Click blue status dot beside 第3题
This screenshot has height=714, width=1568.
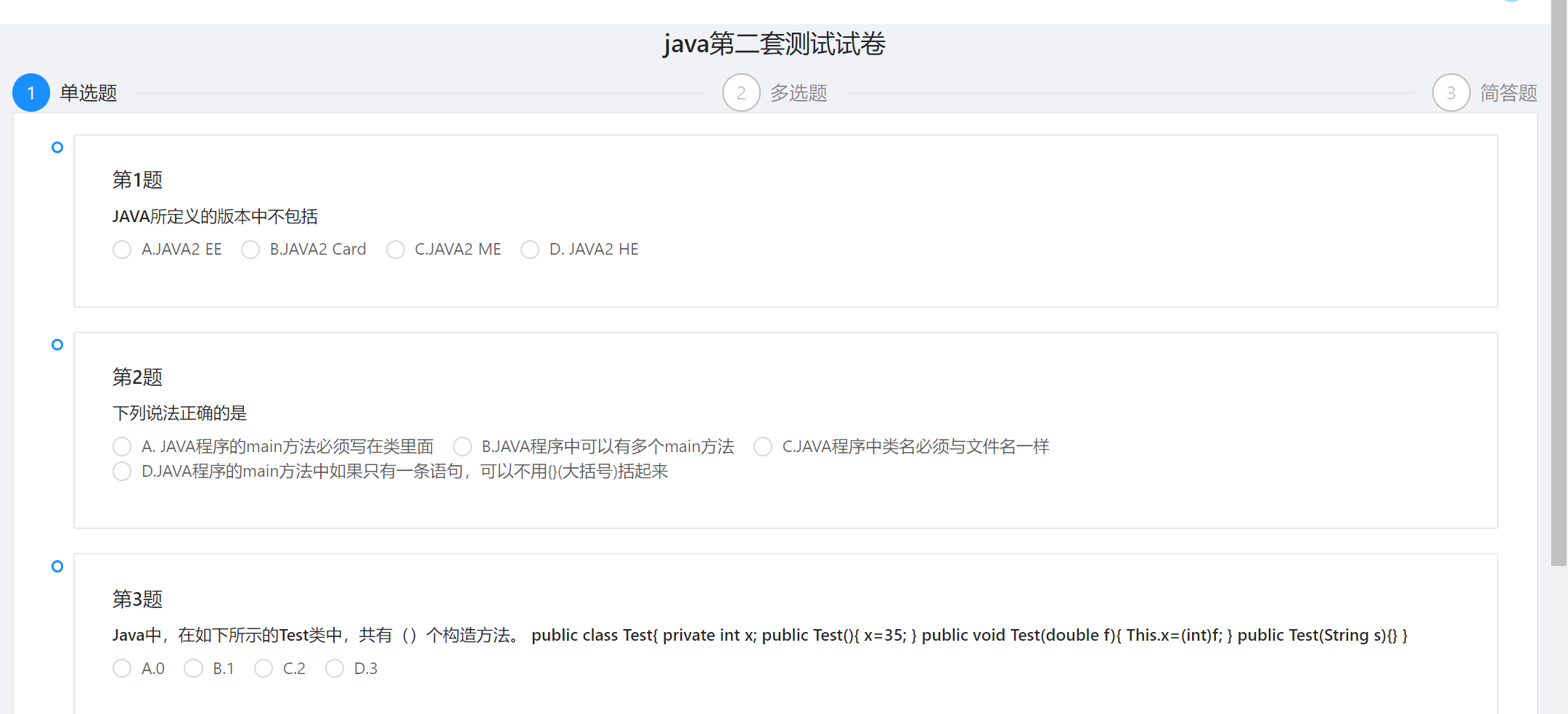pyautogui.click(x=57, y=566)
